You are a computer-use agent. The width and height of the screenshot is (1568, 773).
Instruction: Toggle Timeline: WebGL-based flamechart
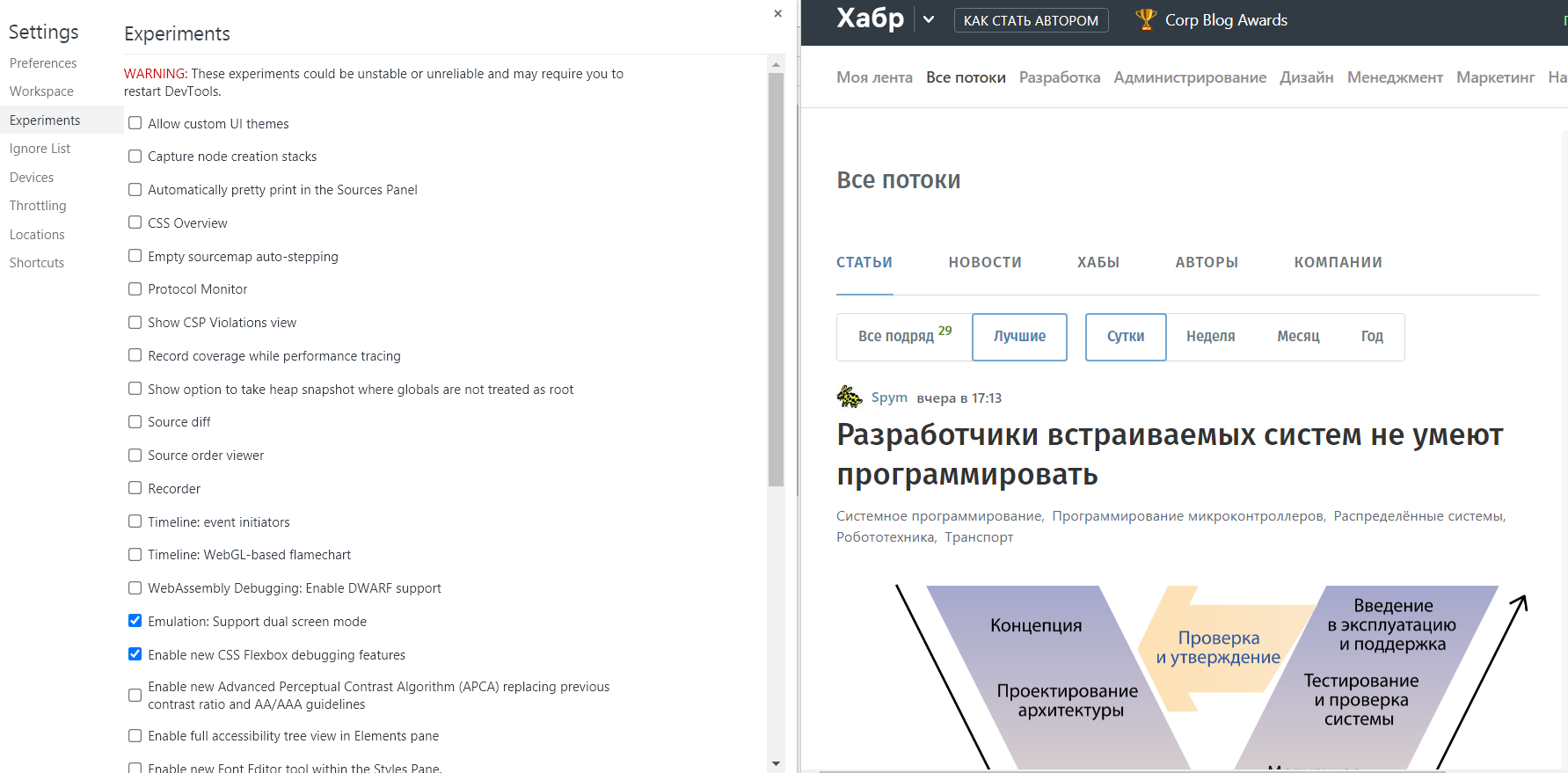pos(135,555)
